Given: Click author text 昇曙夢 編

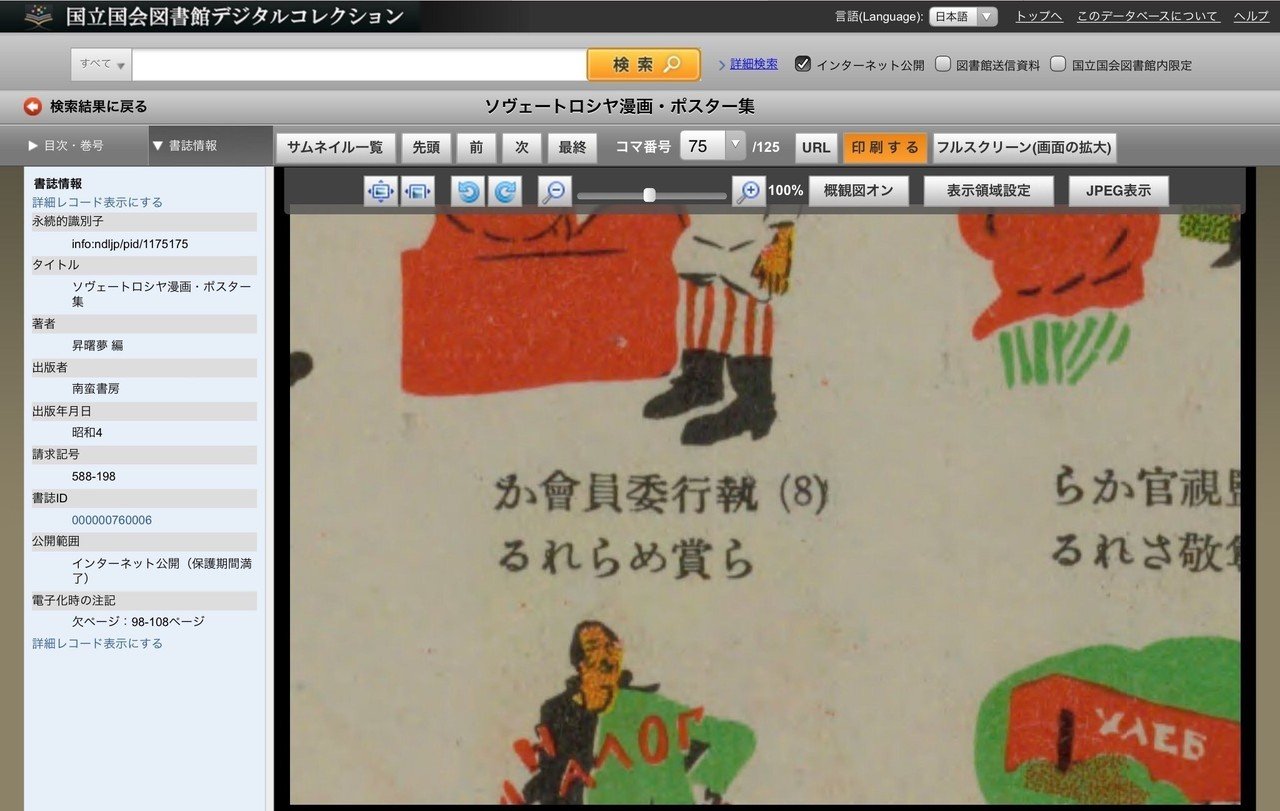Looking at the screenshot, I should point(98,345).
